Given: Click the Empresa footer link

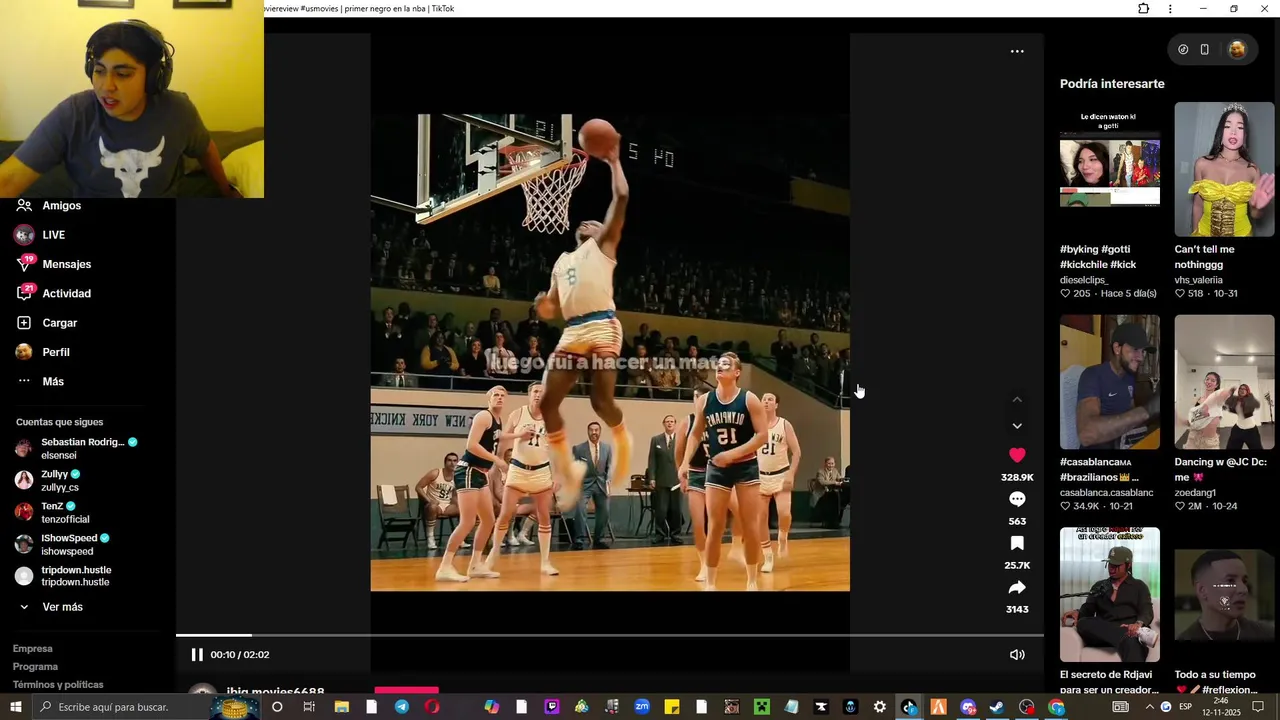Looking at the screenshot, I should point(33,648).
